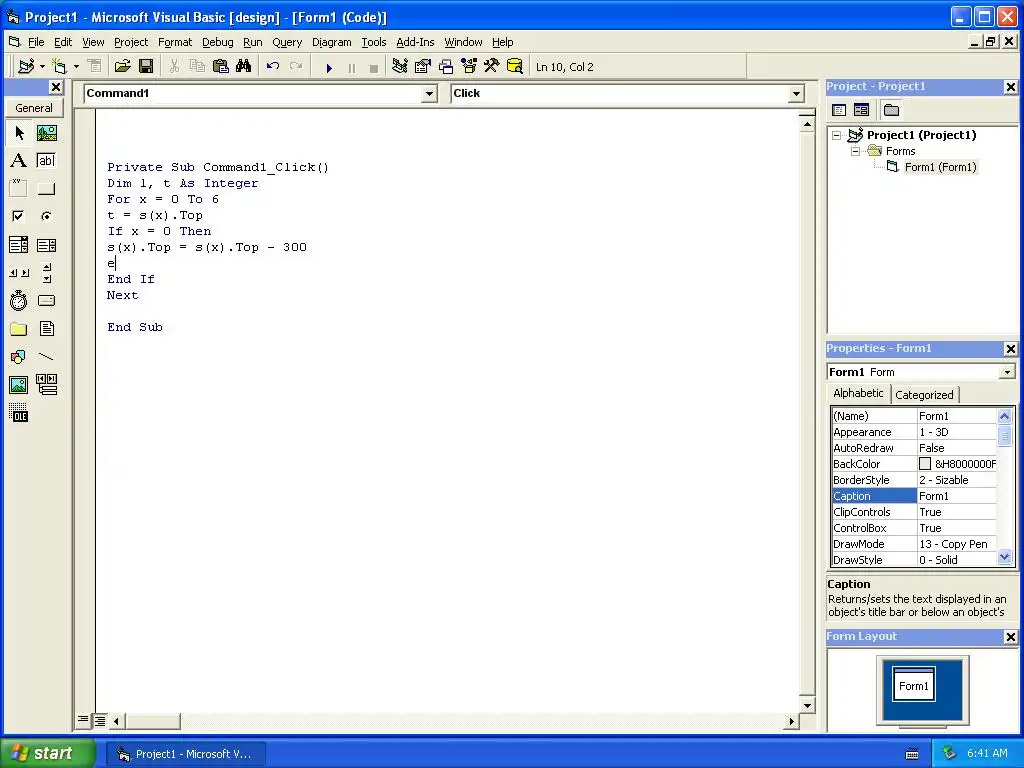Click Form1 thumbnail in Form Layout

(914, 684)
